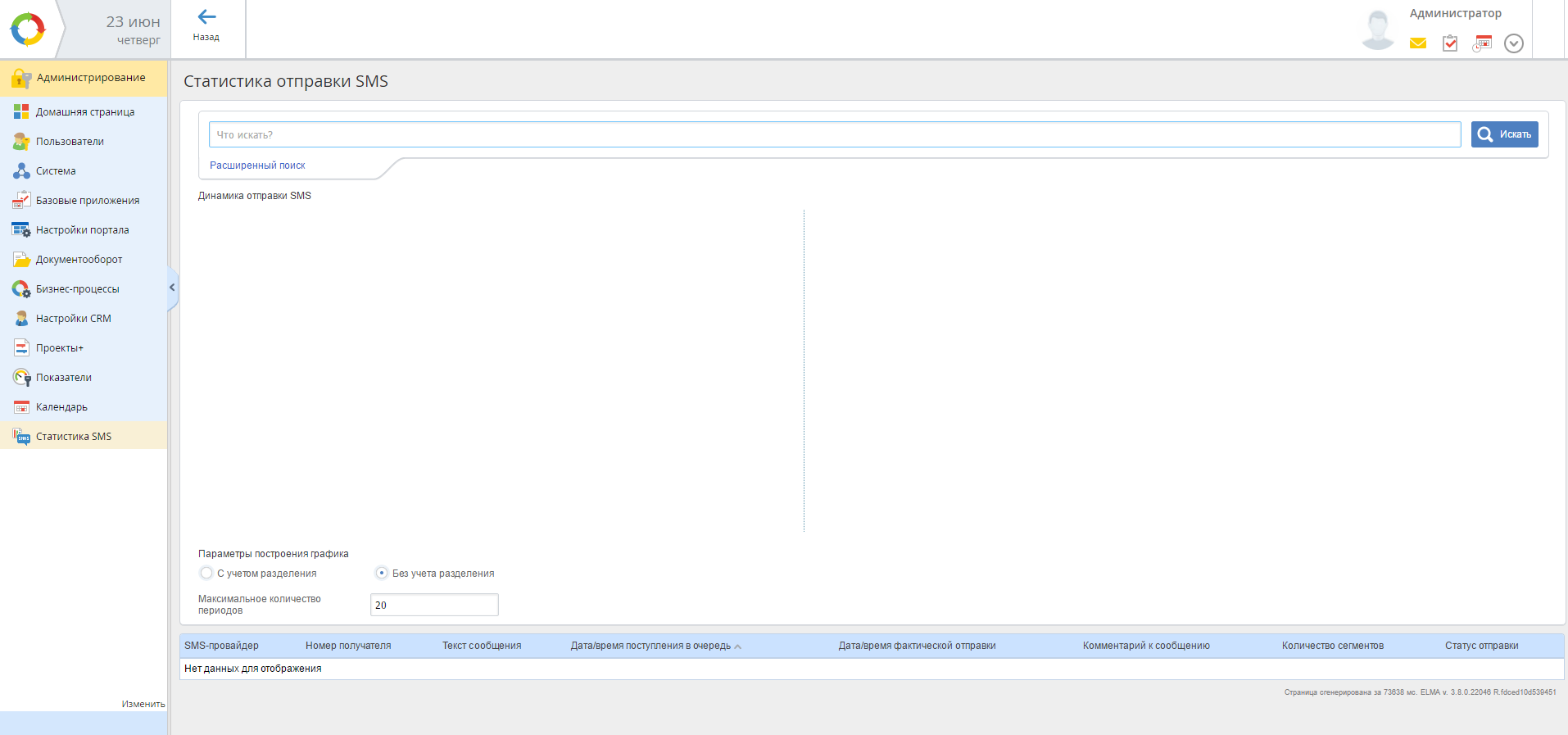Screen dimensions: 1568x735
Task: Open the Настройки CRM menu item
Action: [x=73, y=319]
